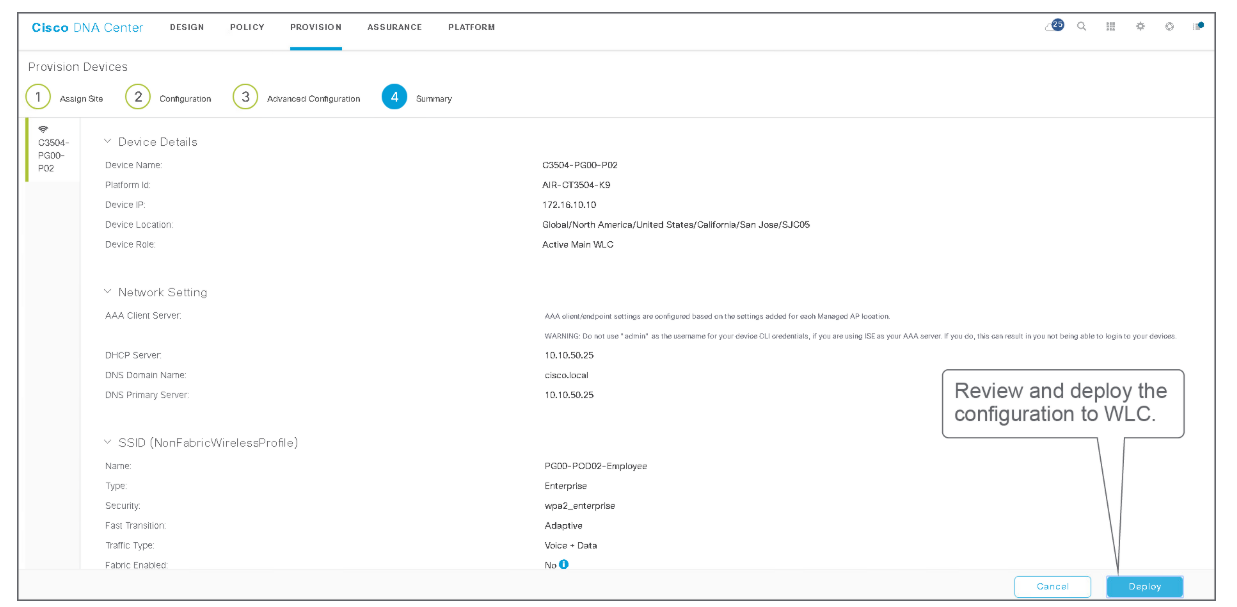Go to step 1 Assign Site
The image size is (1237, 607).
[x=38, y=97]
